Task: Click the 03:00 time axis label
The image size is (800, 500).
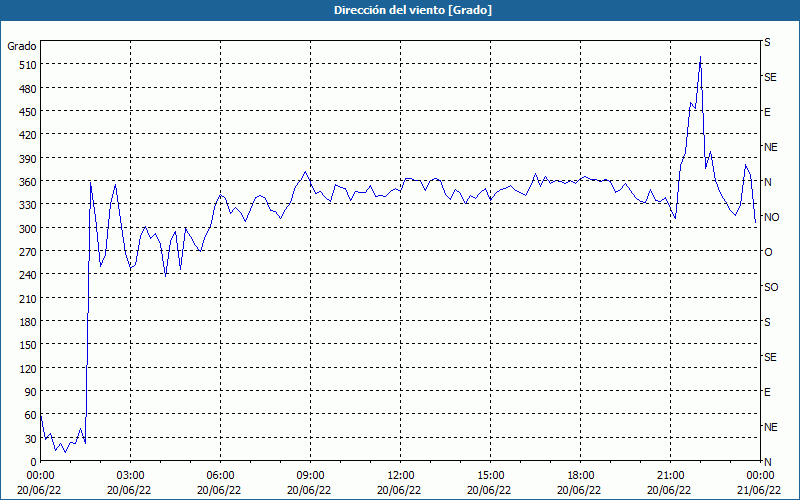Action: pyautogui.click(x=129, y=476)
